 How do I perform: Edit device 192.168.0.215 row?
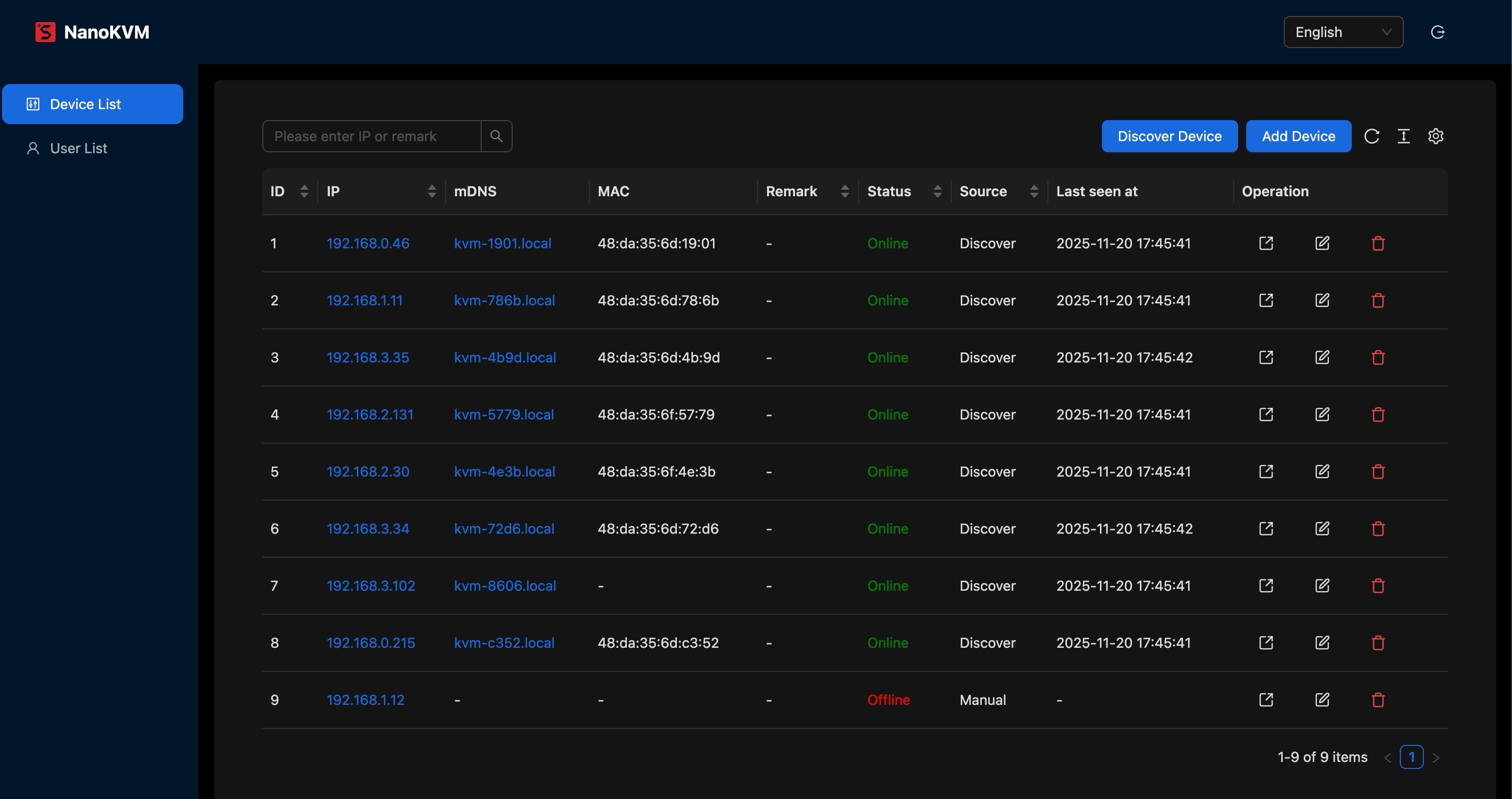1322,643
